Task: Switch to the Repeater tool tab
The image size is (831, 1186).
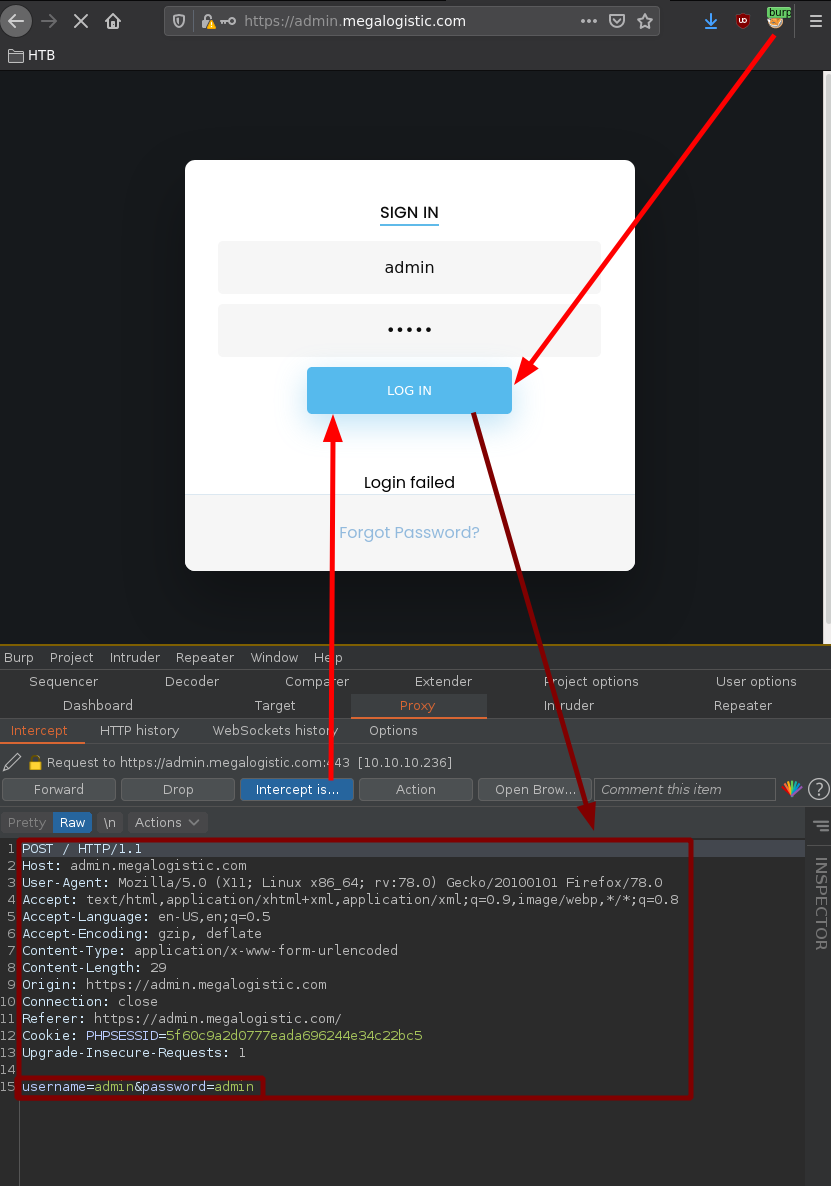Action: [x=743, y=705]
